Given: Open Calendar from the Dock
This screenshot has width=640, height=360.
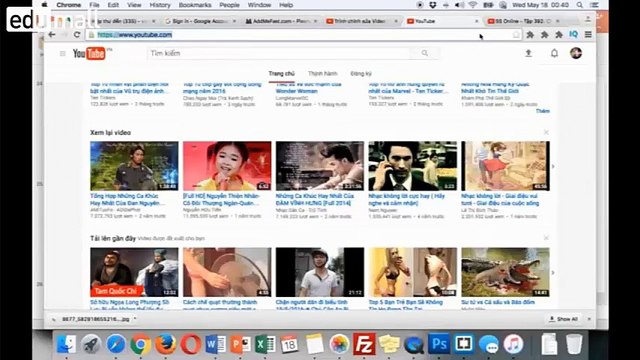Looking at the screenshot, I should [x=290, y=344].
